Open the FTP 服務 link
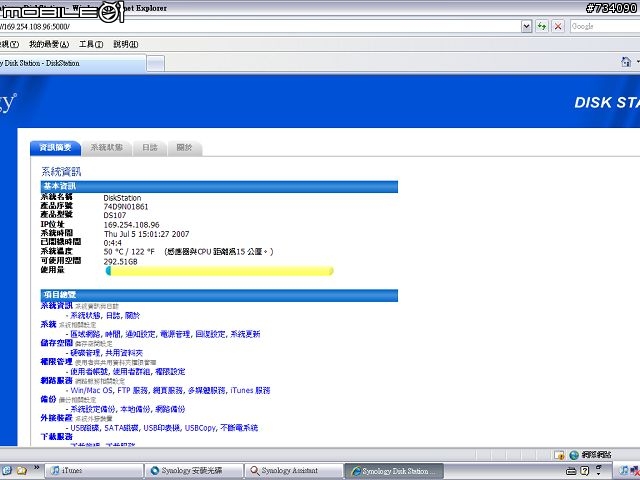Viewport: 640px width, 480px height. click(x=133, y=391)
